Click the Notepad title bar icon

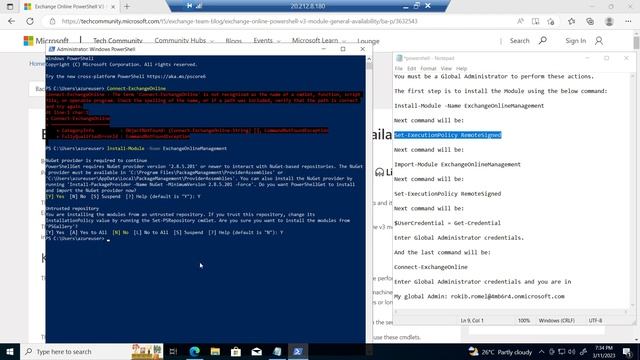click(399, 58)
